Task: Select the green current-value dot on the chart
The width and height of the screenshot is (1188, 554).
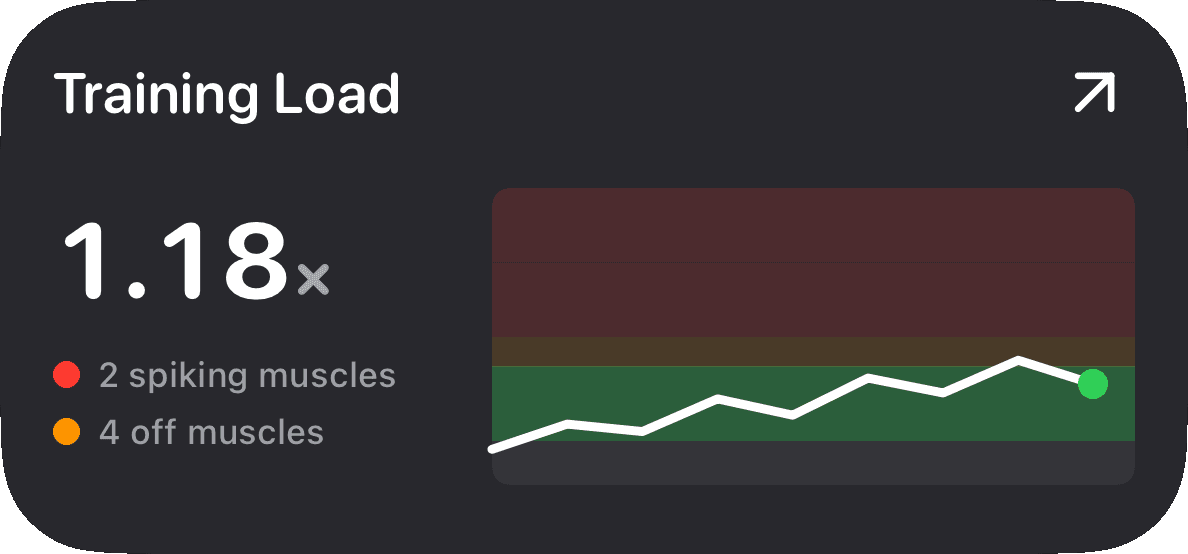Action: (1093, 384)
